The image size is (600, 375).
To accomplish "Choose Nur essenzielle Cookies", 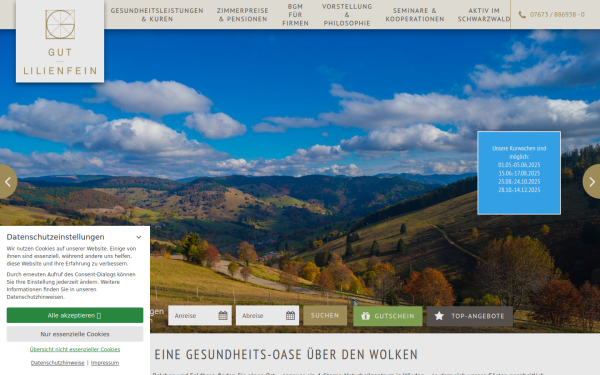I will 75,334.
